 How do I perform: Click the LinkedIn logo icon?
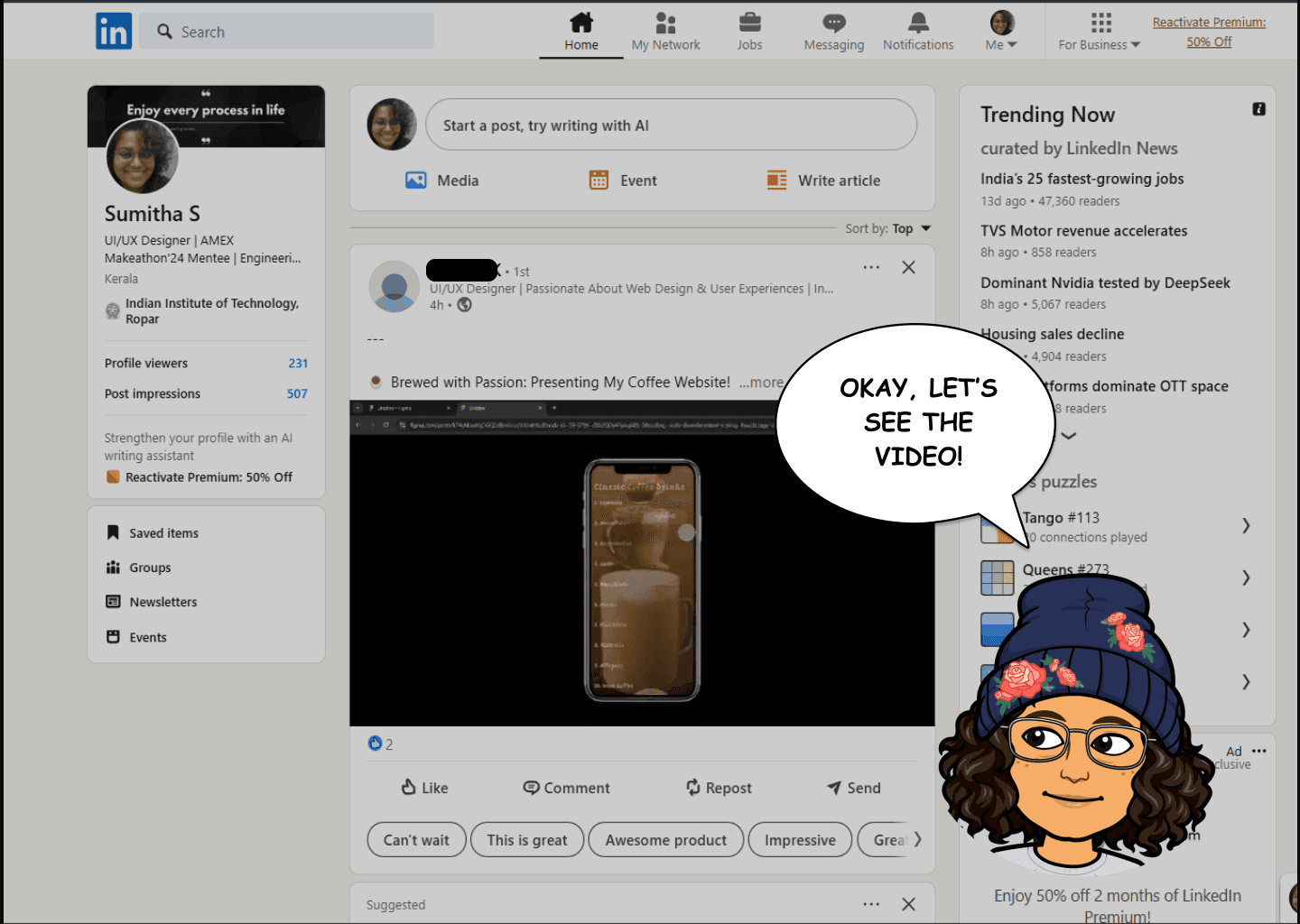pos(114,32)
